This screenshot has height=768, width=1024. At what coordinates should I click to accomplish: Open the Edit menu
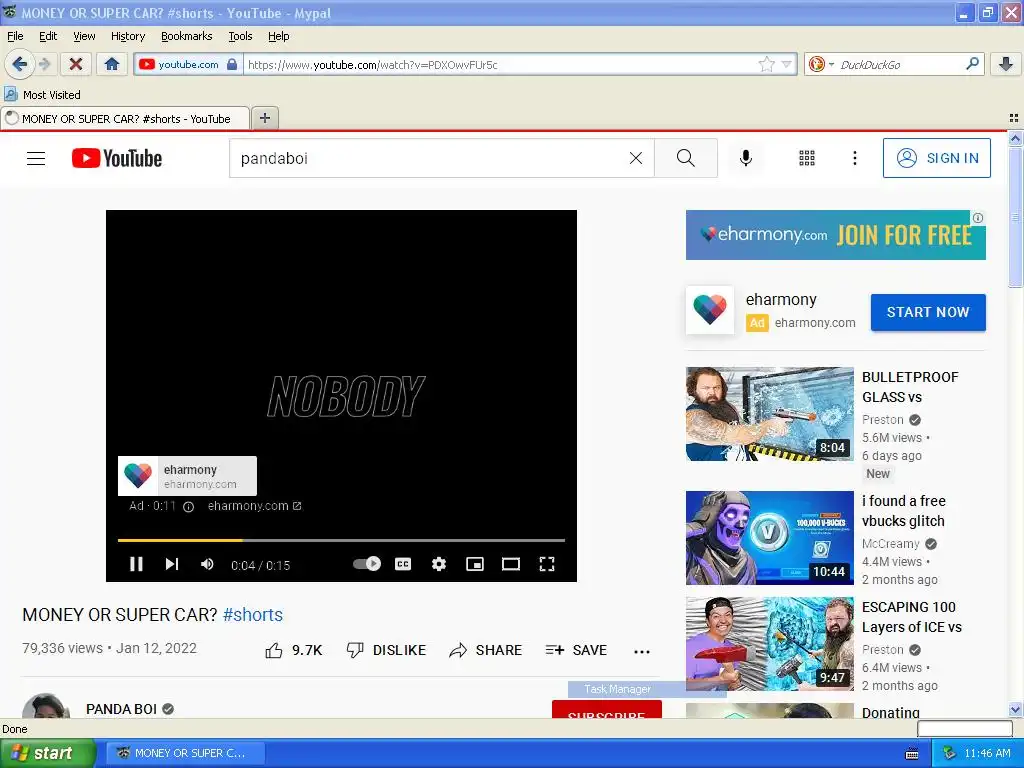coord(48,36)
